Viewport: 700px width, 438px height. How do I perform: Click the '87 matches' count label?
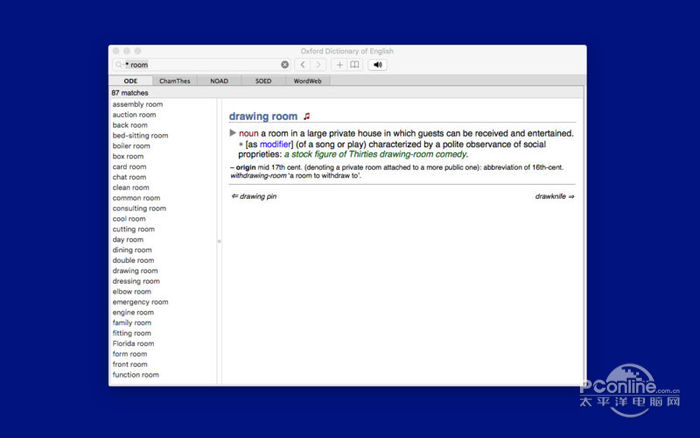click(130, 93)
